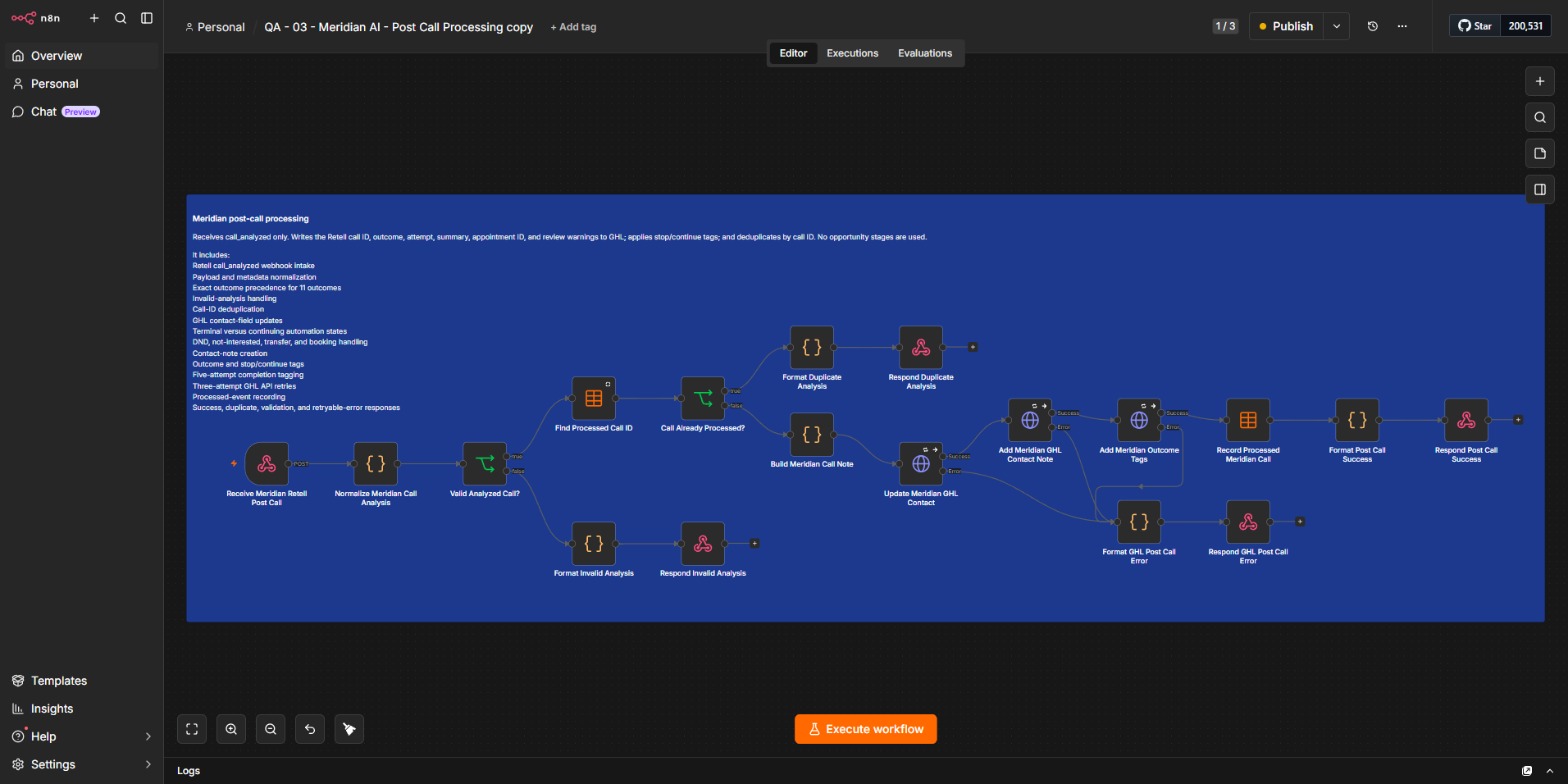Star the n8n GitHub repository
1568x784 pixels.
pyautogui.click(x=1475, y=26)
